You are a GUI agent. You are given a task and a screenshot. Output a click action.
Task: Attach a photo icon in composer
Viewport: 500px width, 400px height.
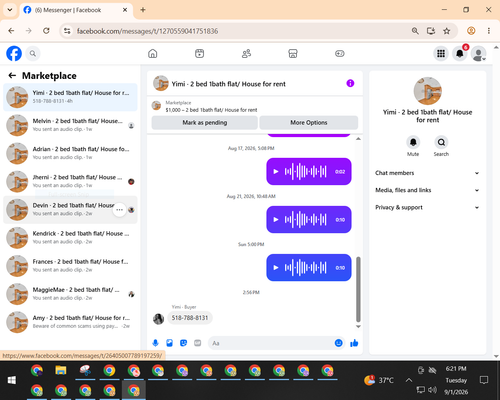(x=170, y=343)
